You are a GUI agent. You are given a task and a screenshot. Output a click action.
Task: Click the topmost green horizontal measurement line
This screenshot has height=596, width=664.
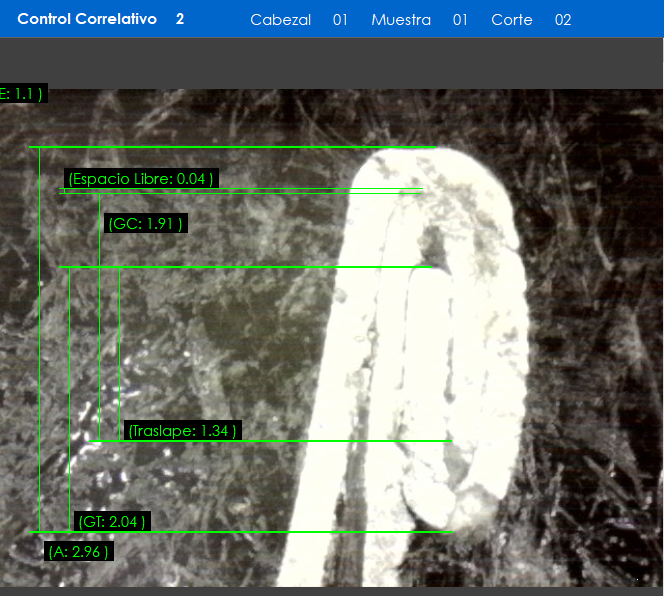(232, 147)
